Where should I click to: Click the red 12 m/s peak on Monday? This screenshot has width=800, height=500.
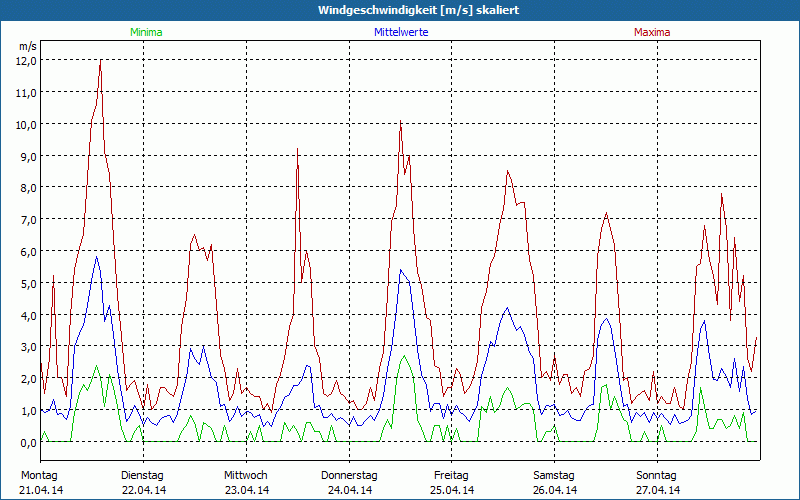[x=101, y=62]
